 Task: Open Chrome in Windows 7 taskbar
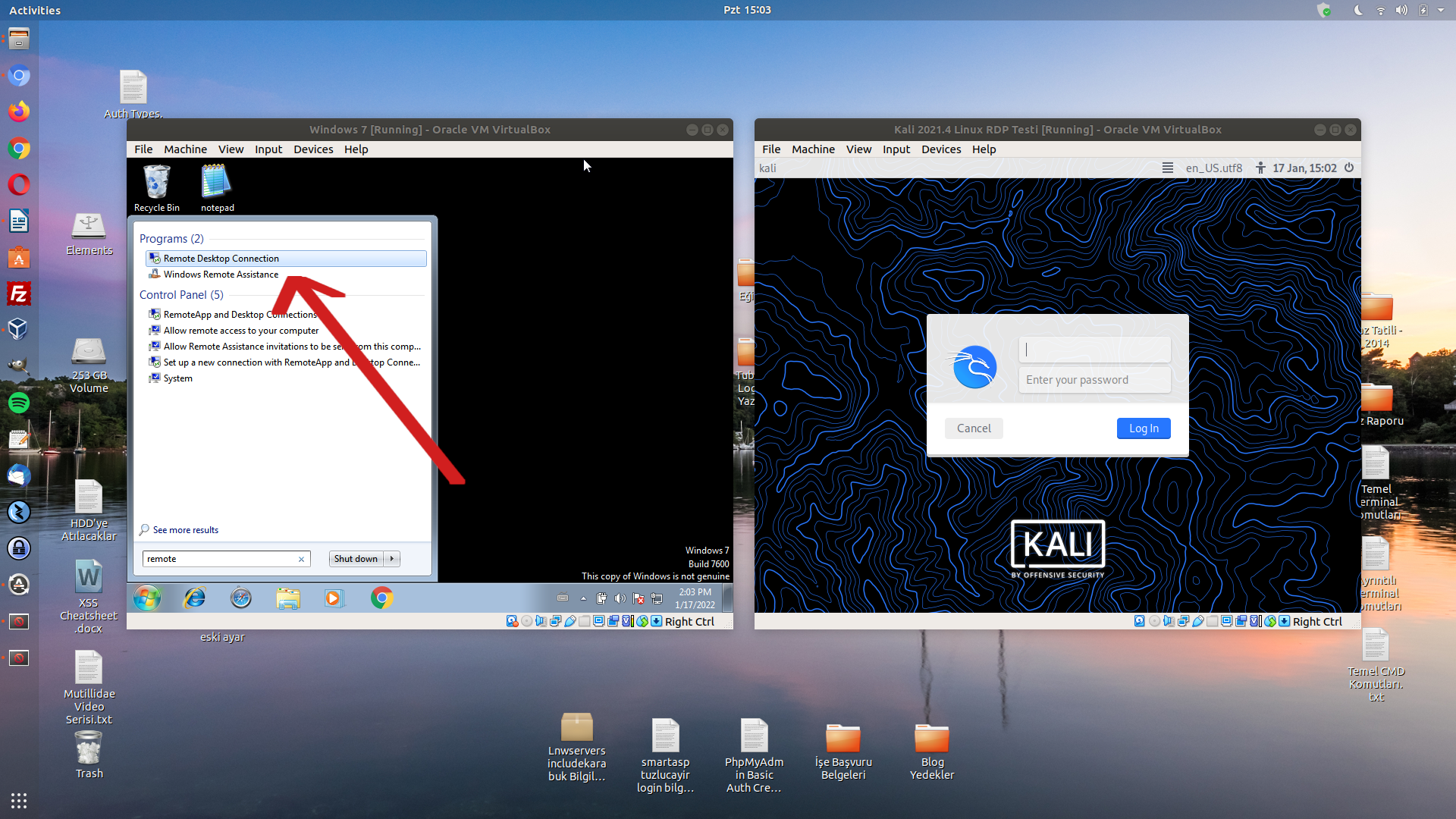[x=381, y=598]
